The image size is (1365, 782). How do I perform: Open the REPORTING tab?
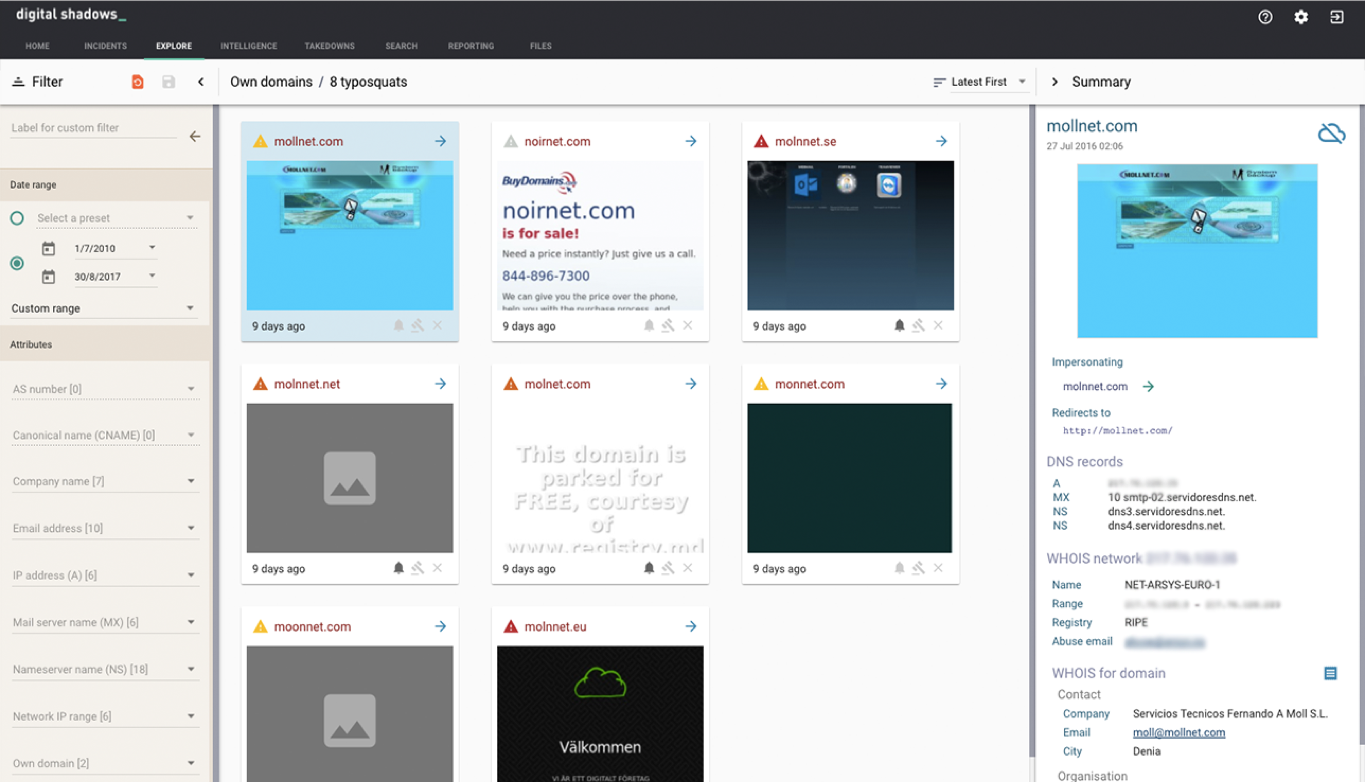[471, 46]
